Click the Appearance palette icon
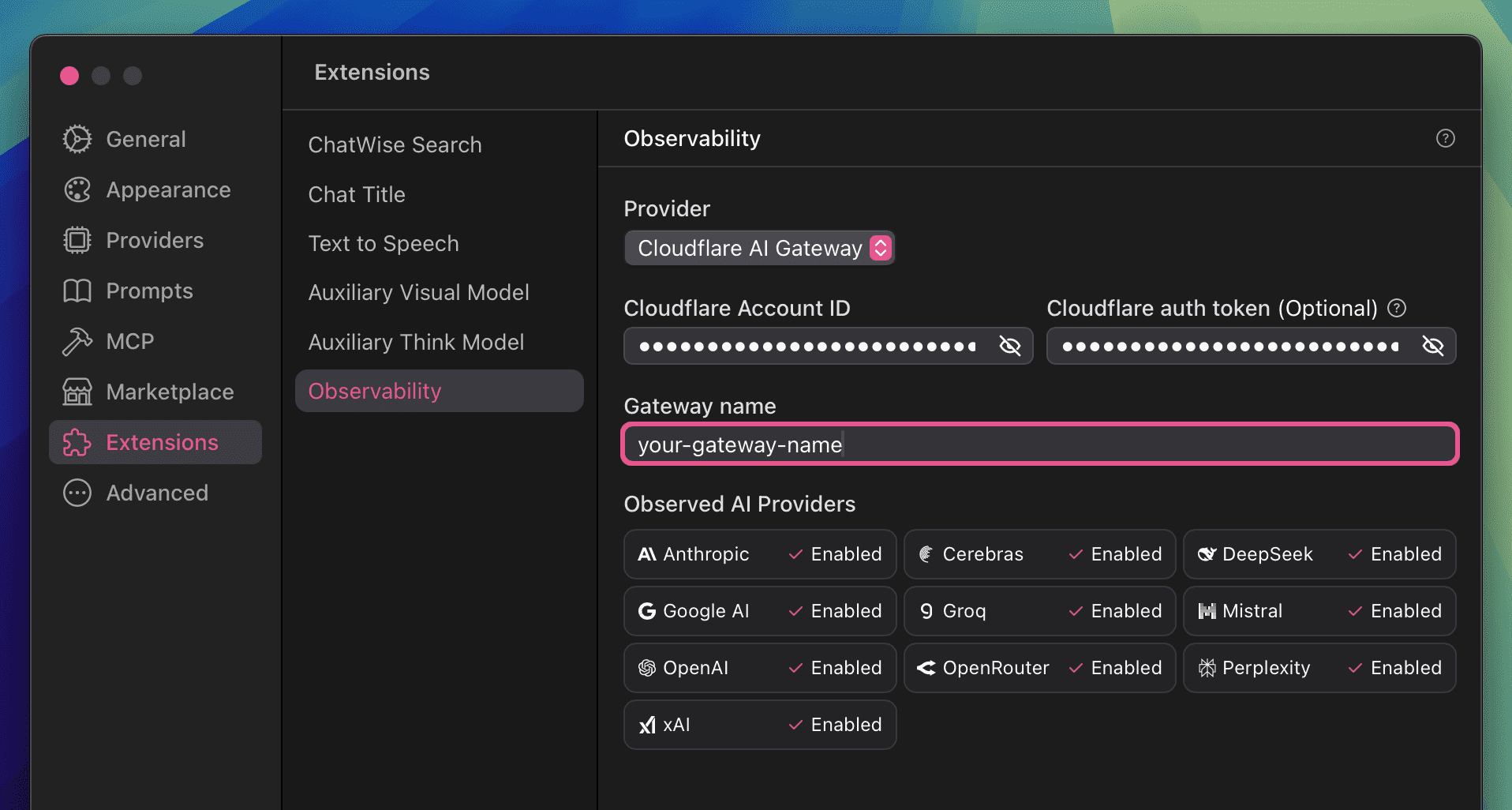Viewport: 1512px width, 810px height. point(77,189)
